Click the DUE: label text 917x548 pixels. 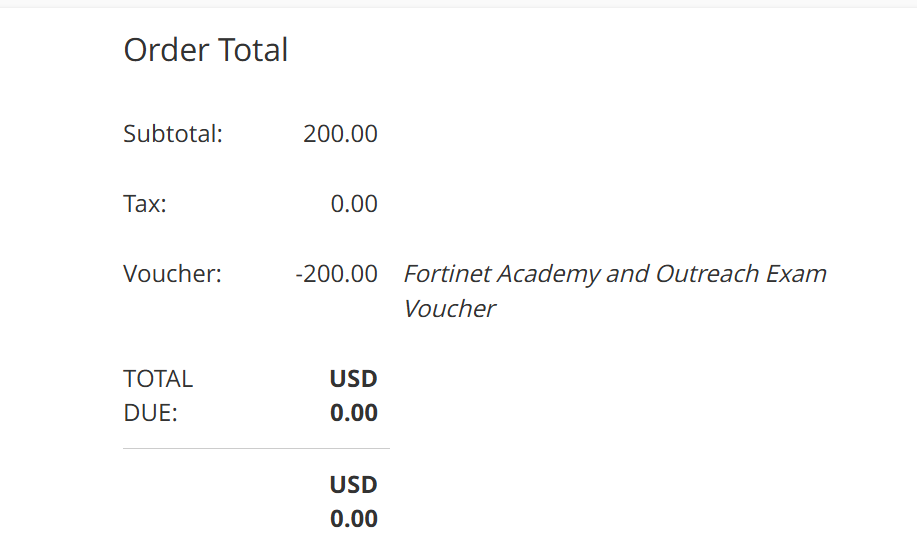pyautogui.click(x=150, y=413)
